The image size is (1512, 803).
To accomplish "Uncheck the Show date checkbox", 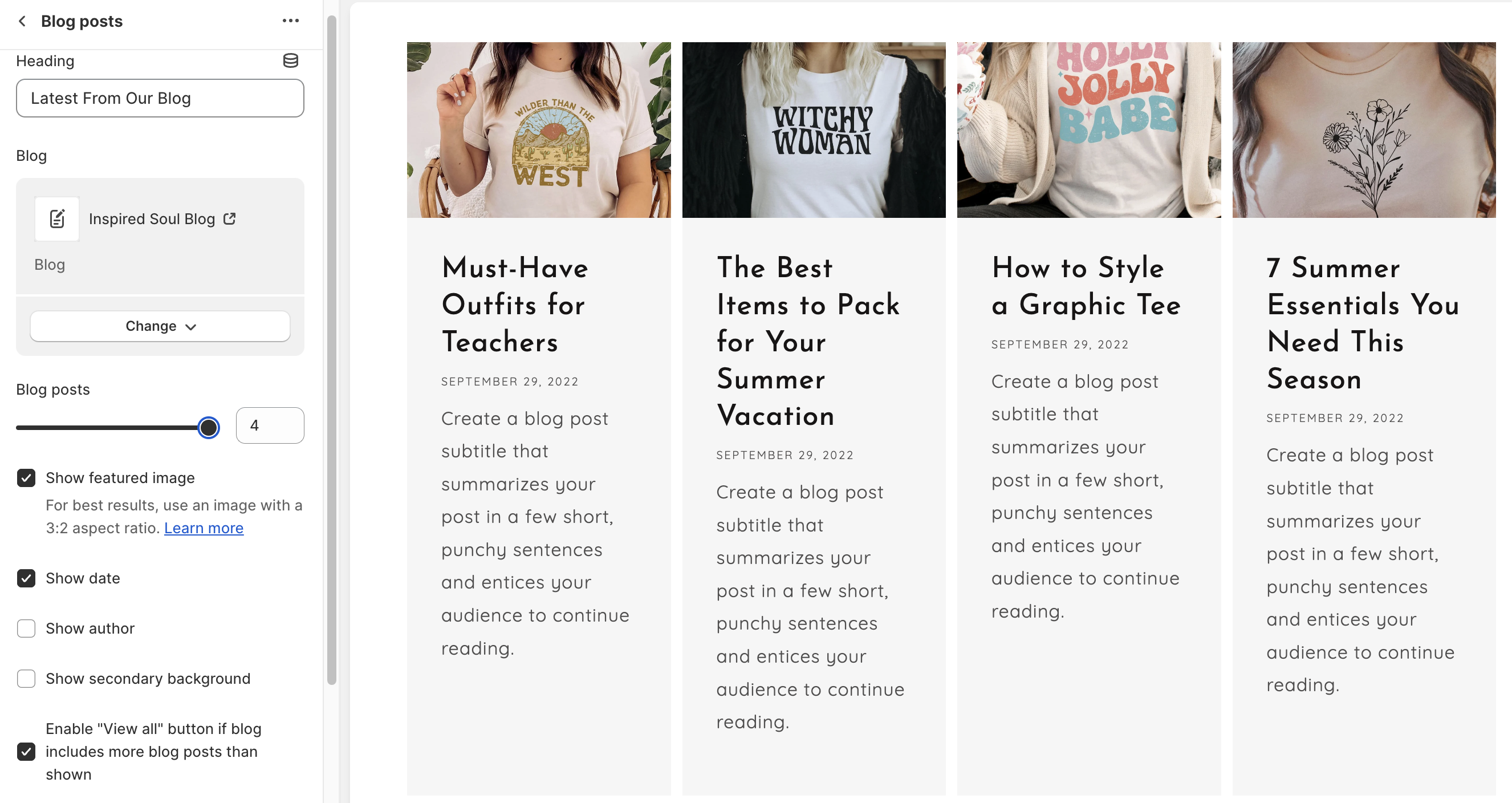I will click(x=26, y=578).
